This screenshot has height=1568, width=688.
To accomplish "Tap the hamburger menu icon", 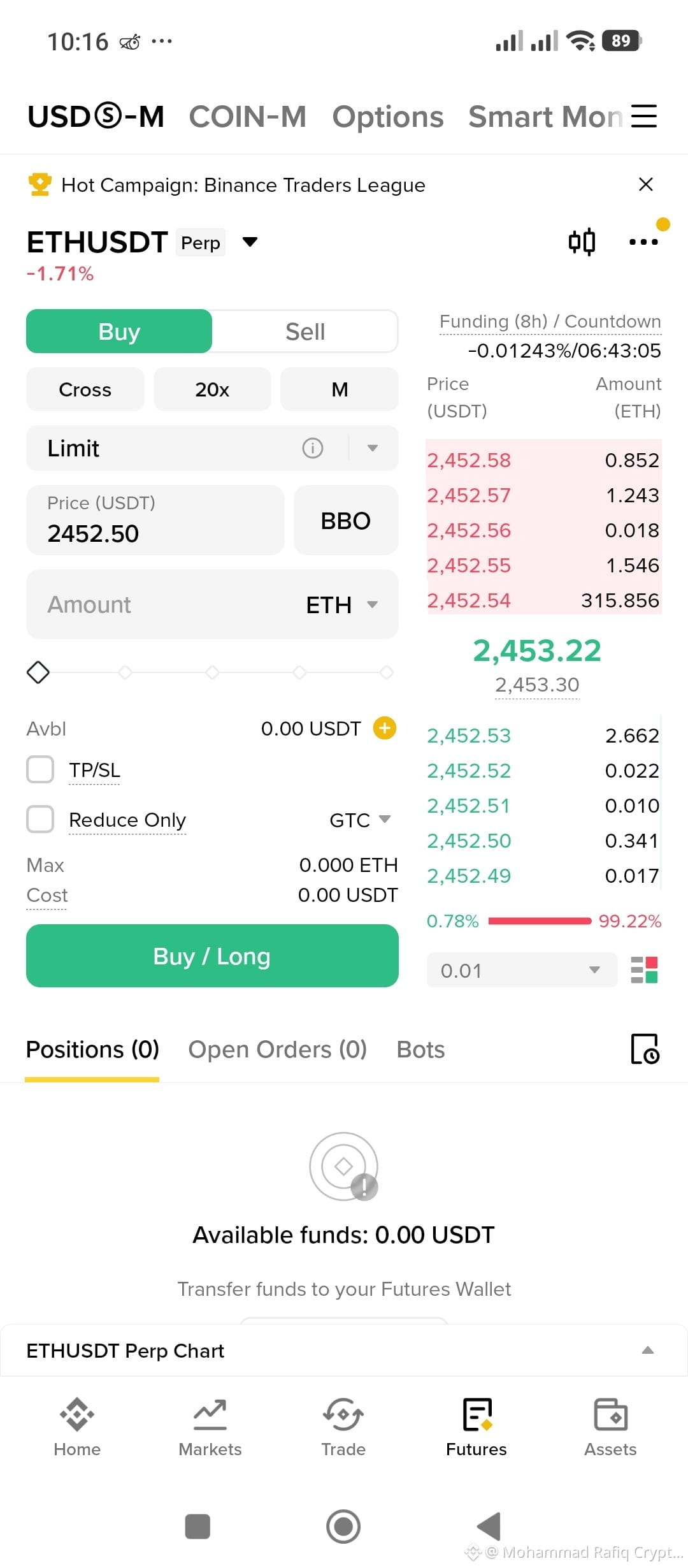I will [643, 116].
